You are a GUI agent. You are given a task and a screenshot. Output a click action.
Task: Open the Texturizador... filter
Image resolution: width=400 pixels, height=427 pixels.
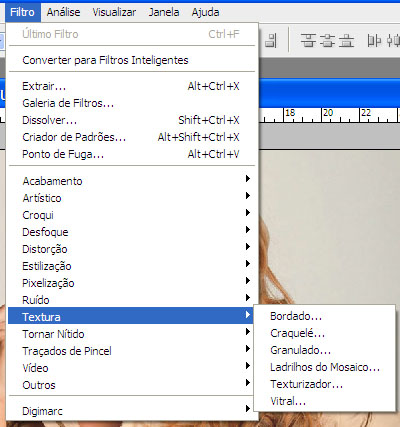click(325, 384)
